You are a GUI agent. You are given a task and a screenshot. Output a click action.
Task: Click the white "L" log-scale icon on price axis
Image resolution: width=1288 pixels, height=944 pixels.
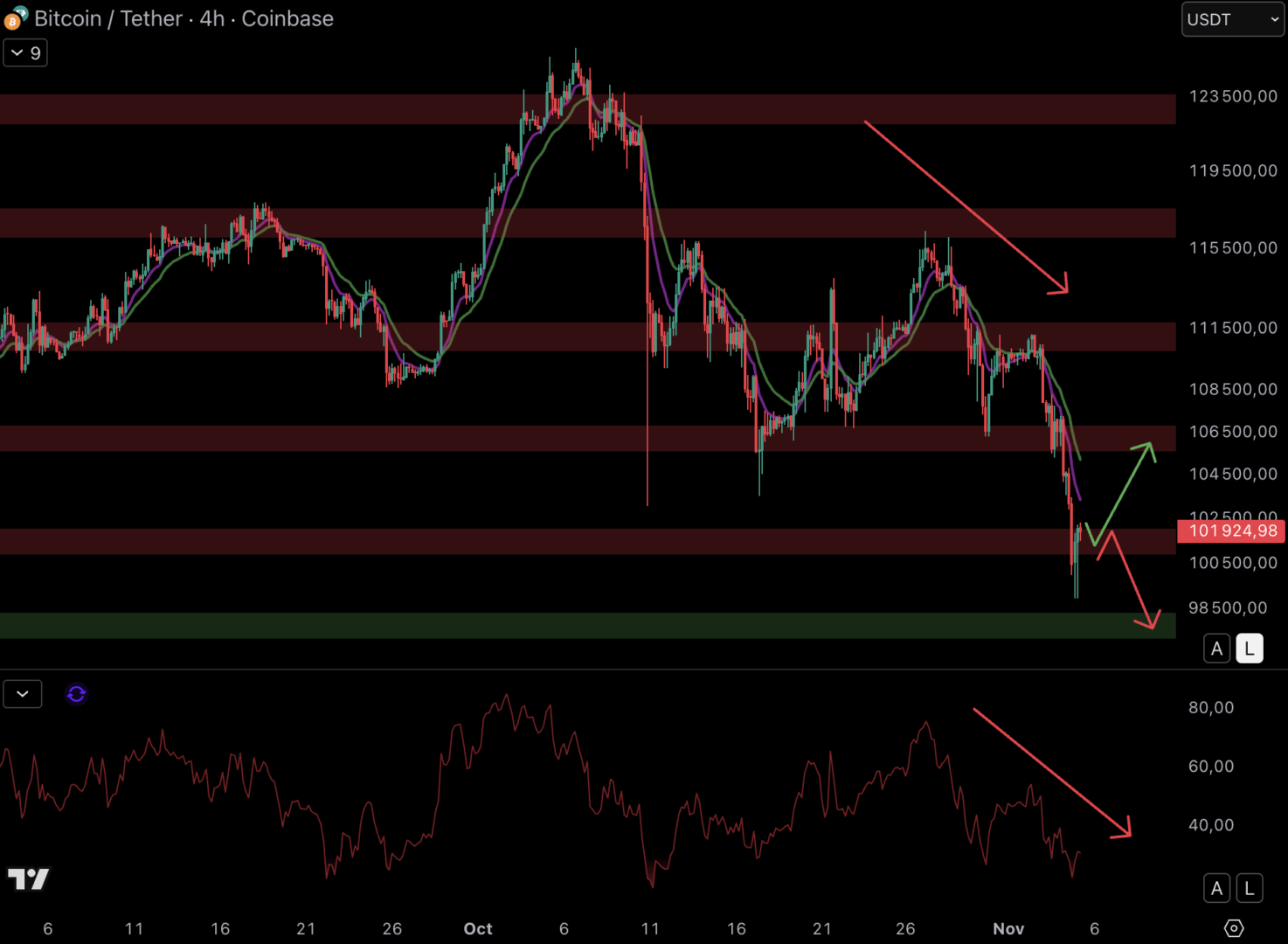tap(1249, 648)
